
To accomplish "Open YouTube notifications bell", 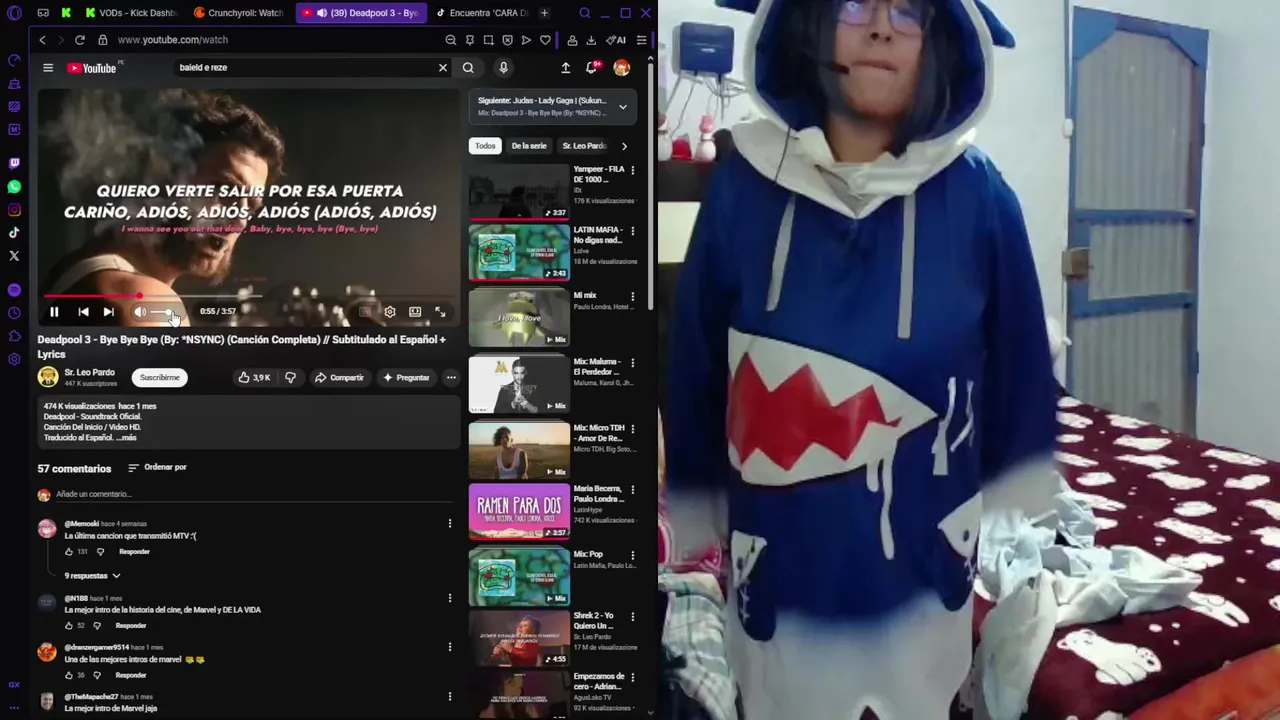I will pyautogui.click(x=592, y=68).
